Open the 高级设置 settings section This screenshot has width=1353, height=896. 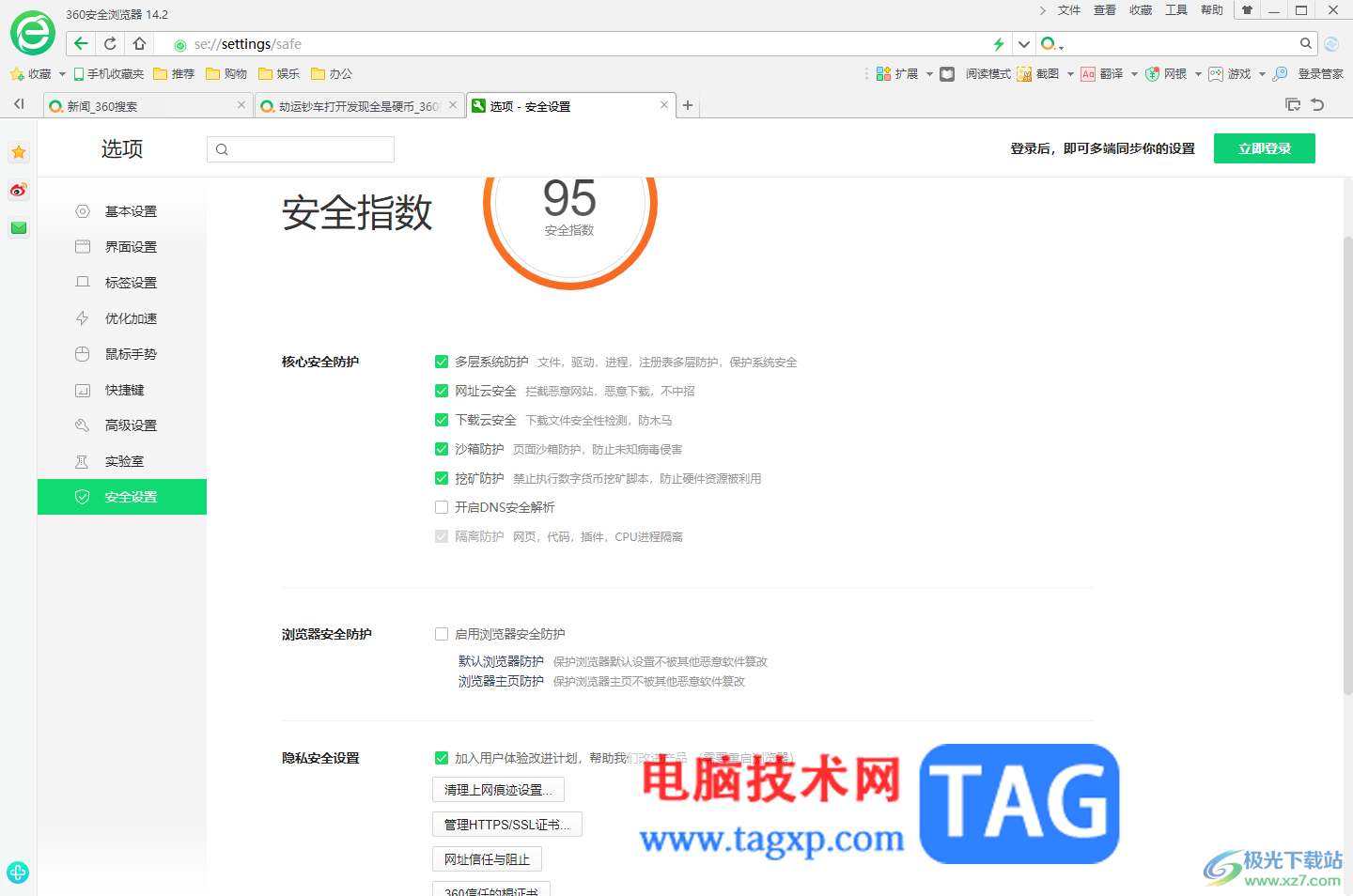(122, 425)
